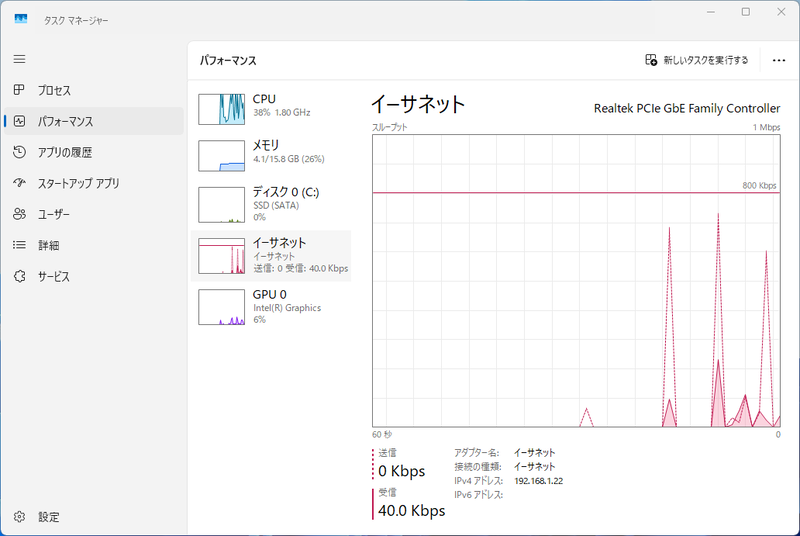Click the パフォーマンス page header title
Image resolution: width=800 pixels, height=536 pixels.
[228, 61]
